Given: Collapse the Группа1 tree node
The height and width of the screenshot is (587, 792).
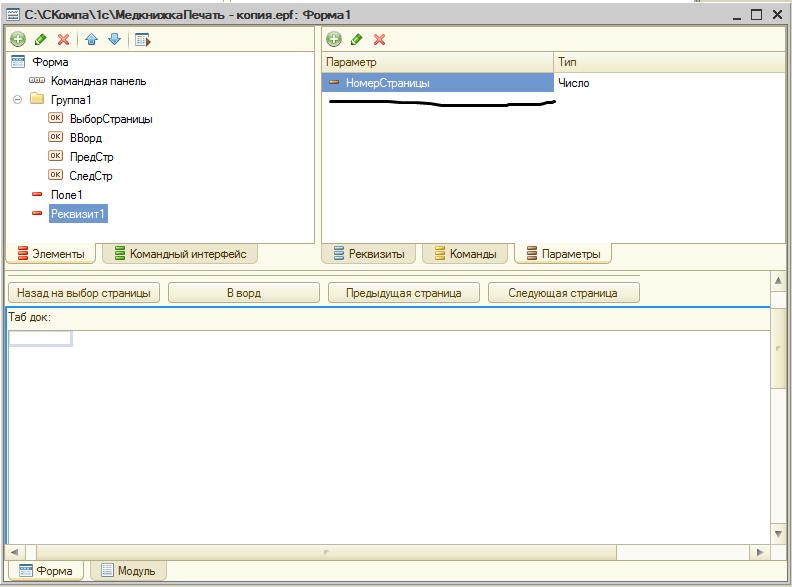Looking at the screenshot, I should coord(18,100).
